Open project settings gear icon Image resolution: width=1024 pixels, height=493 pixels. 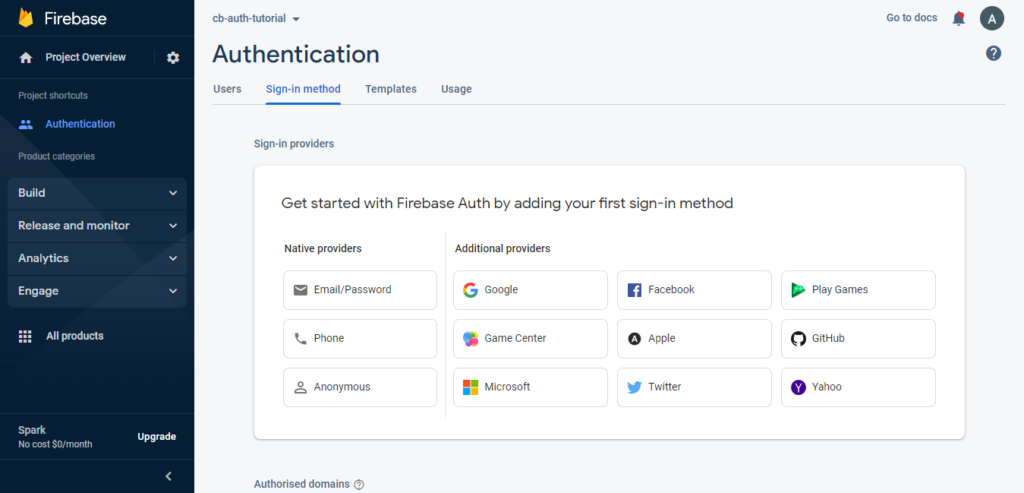pyautogui.click(x=172, y=57)
